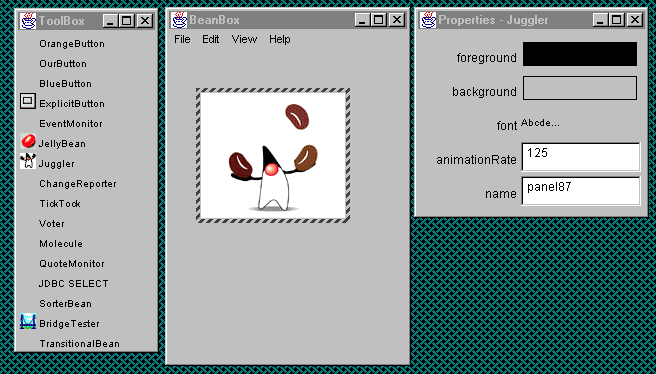This screenshot has width=656, height=374.
Task: Pick the Juggler bean icon
Action: 28,161
